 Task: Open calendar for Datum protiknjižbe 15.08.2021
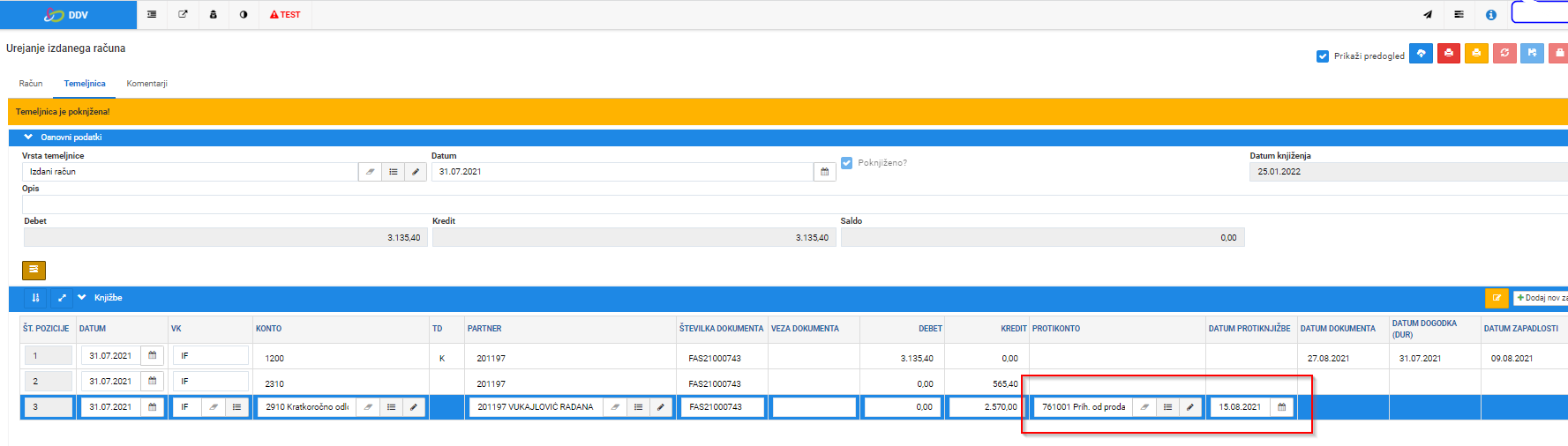pyautogui.click(x=1282, y=407)
